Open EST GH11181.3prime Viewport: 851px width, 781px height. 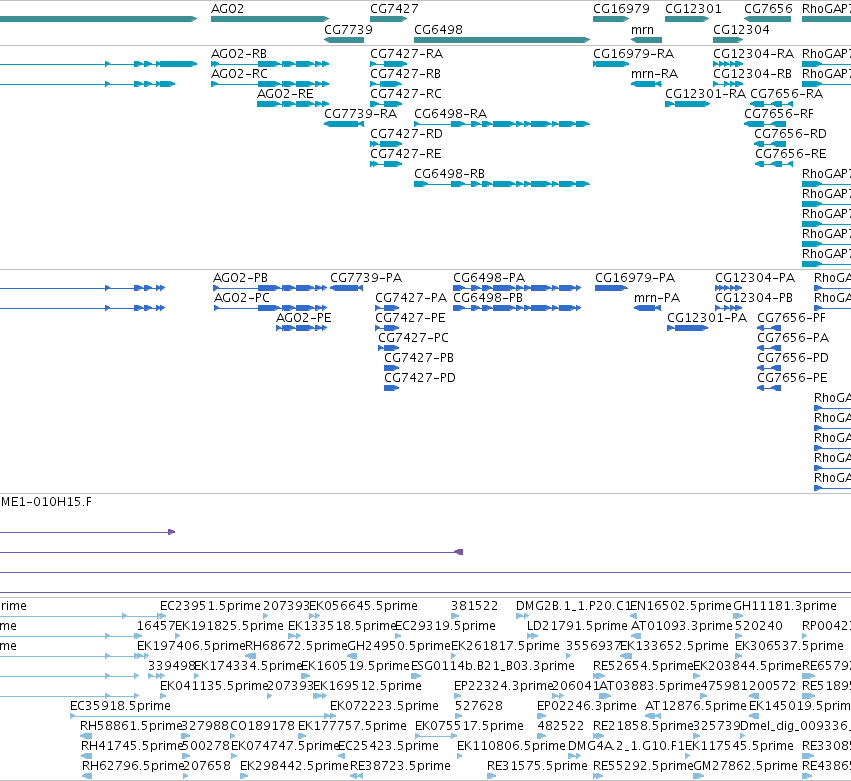tap(785, 606)
